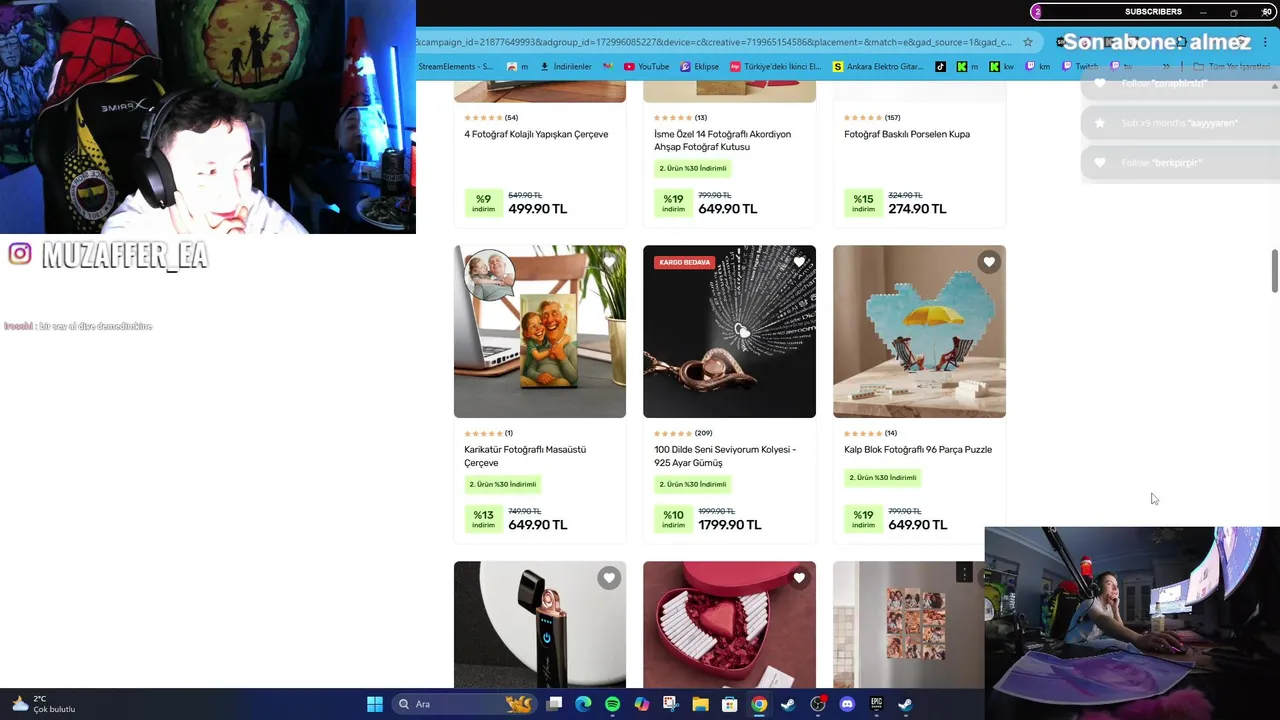Viewport: 1280px width, 720px height.
Task: Open the İndirilenler bookmarks folder
Action: click(566, 67)
